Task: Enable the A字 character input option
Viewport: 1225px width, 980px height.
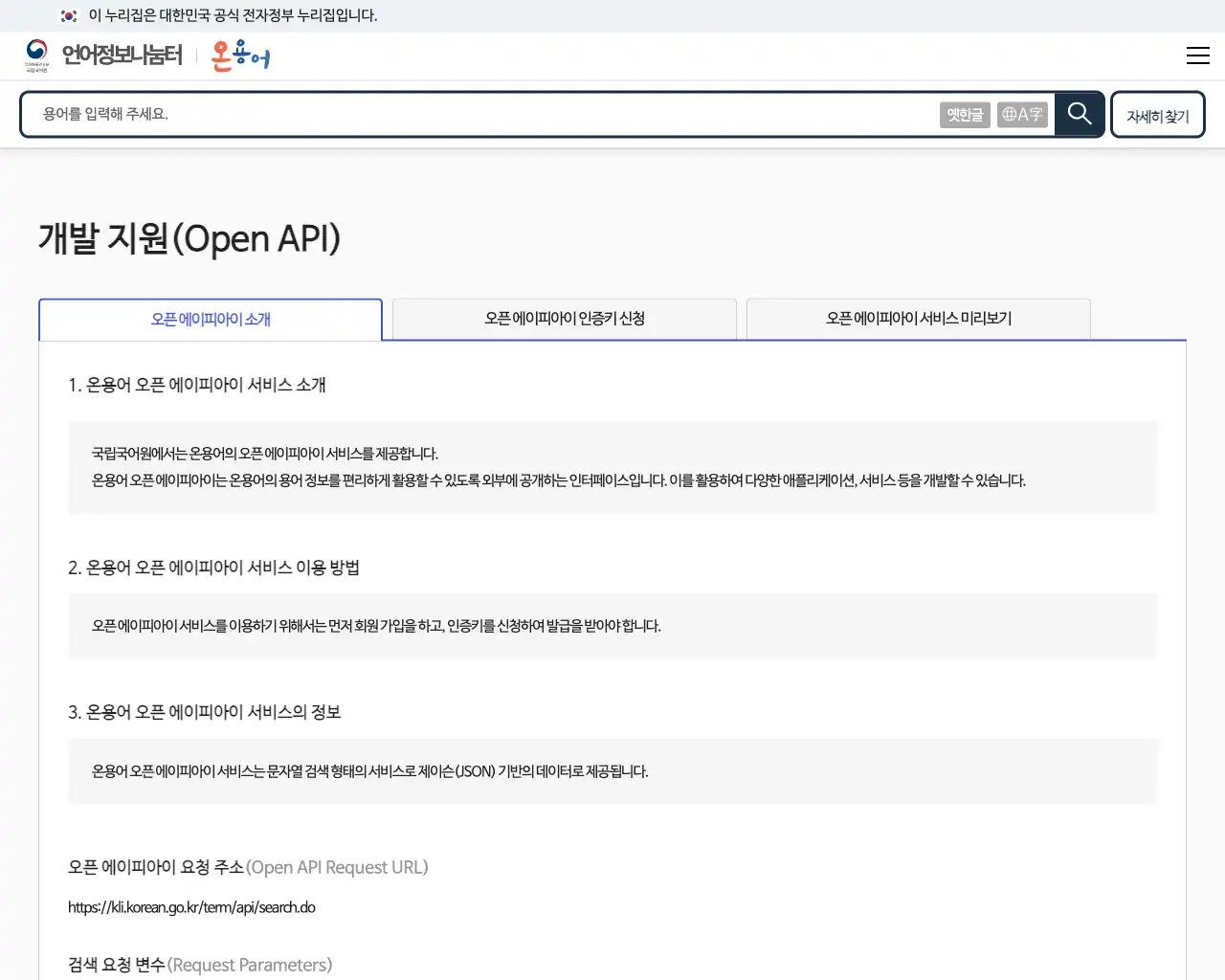Action: (1023, 114)
